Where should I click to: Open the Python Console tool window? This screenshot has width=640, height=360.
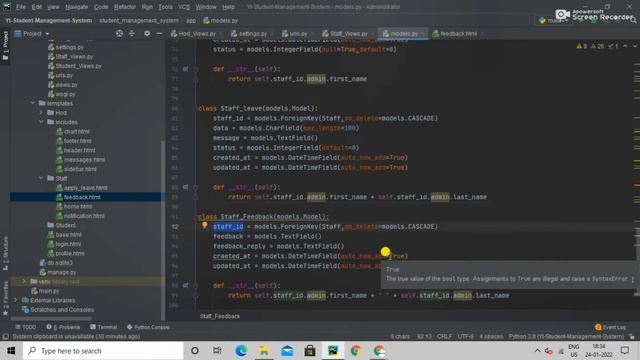coord(148,327)
